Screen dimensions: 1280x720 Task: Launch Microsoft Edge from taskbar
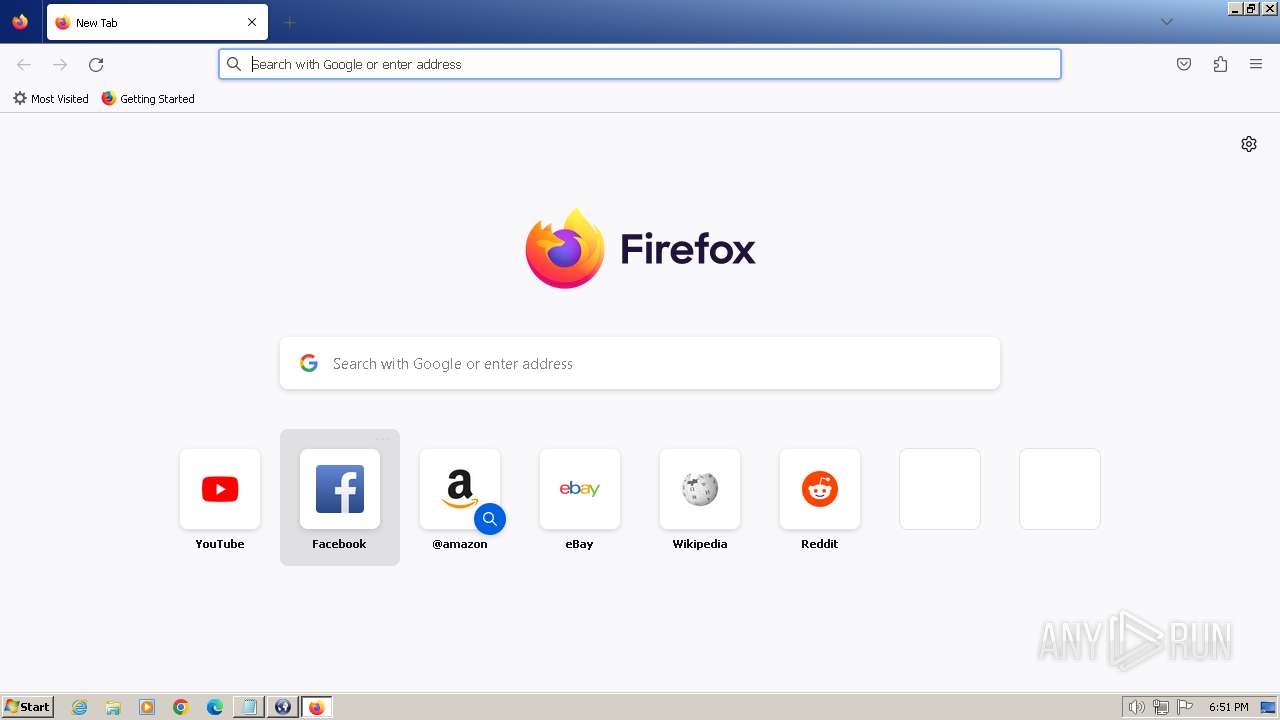pos(215,707)
